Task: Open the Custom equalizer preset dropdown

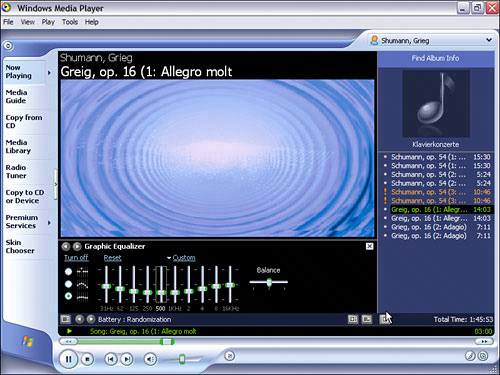Action: click(x=181, y=258)
